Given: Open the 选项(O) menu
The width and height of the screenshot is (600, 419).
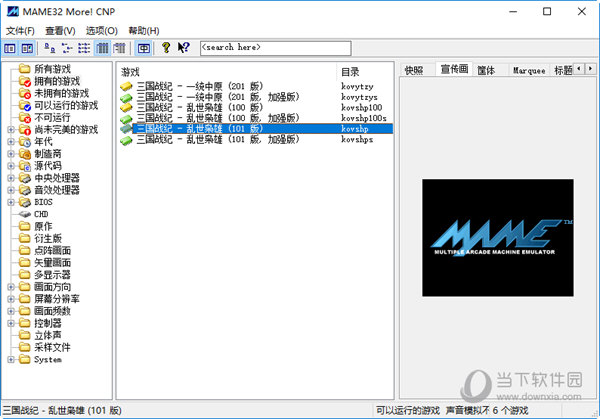Looking at the screenshot, I should [x=102, y=31].
